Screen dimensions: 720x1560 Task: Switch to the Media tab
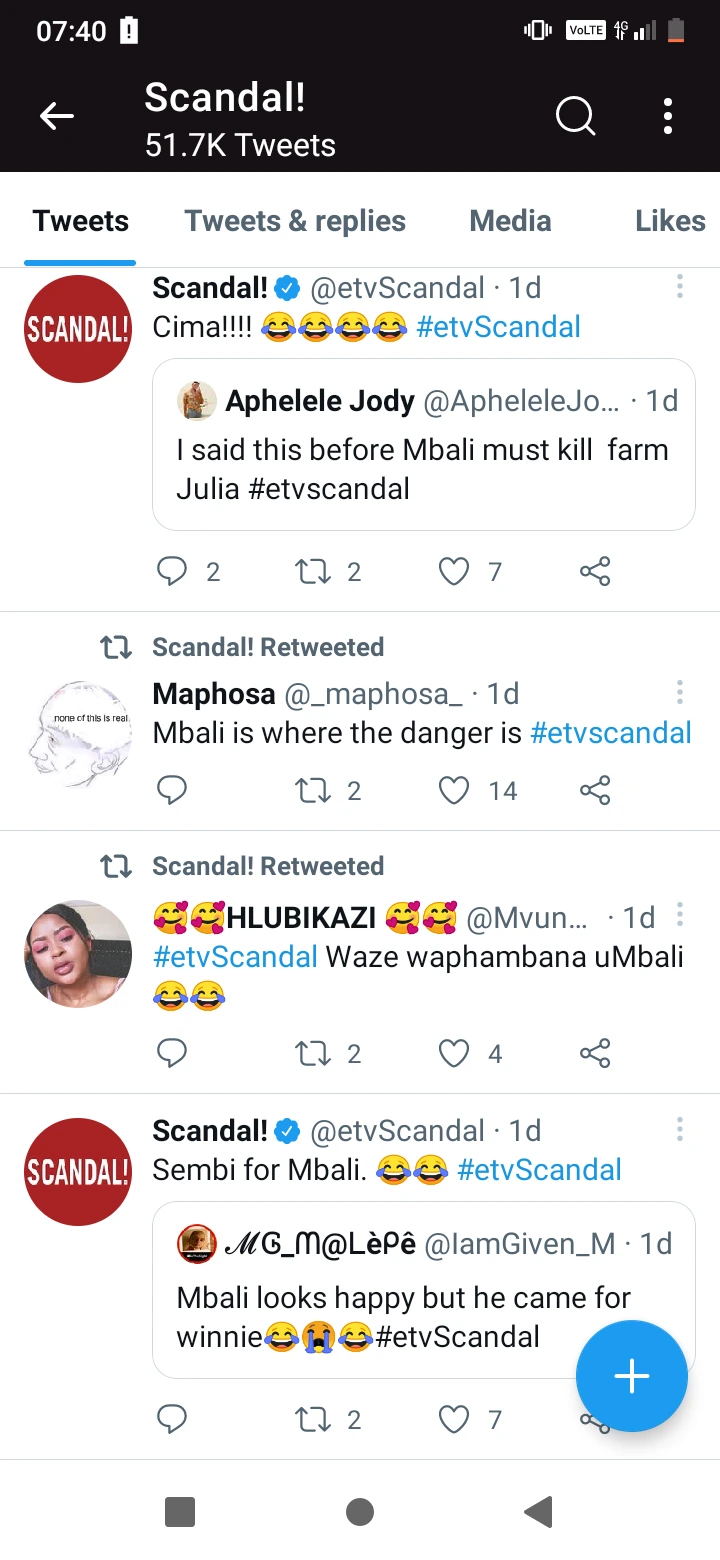point(510,221)
